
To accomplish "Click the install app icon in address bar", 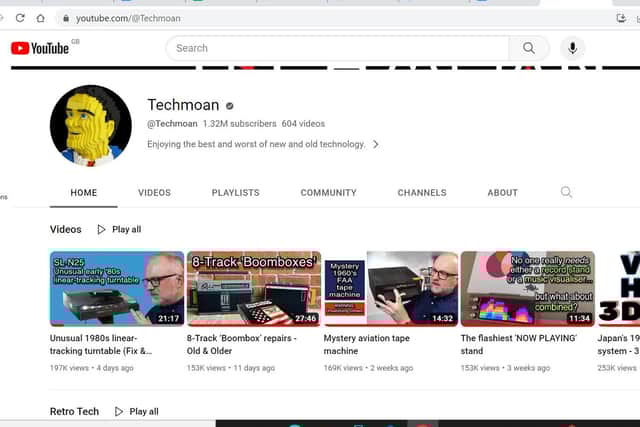I will 621,18.
